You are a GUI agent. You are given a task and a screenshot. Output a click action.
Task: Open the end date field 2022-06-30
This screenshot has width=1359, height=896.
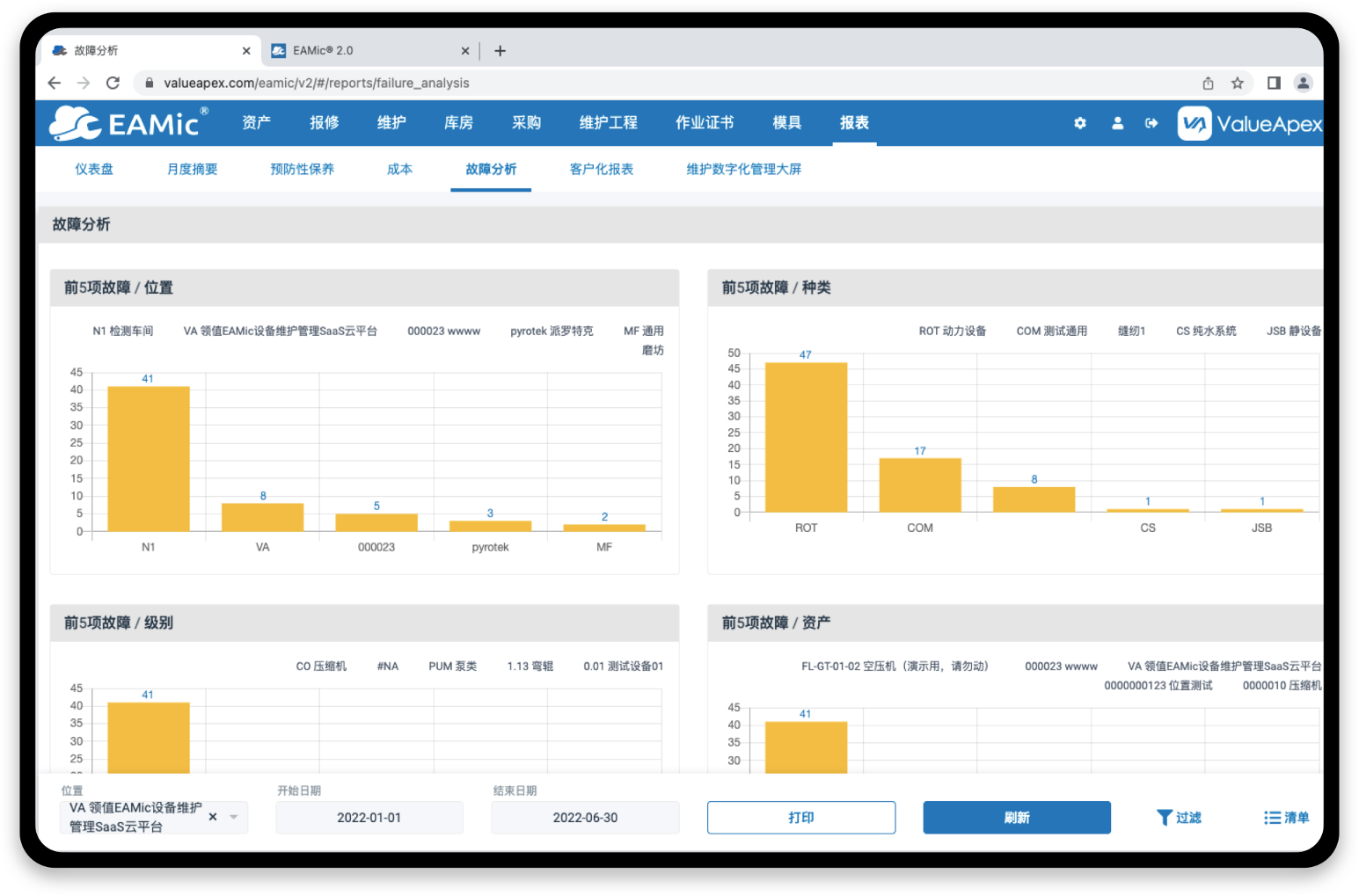[585, 817]
